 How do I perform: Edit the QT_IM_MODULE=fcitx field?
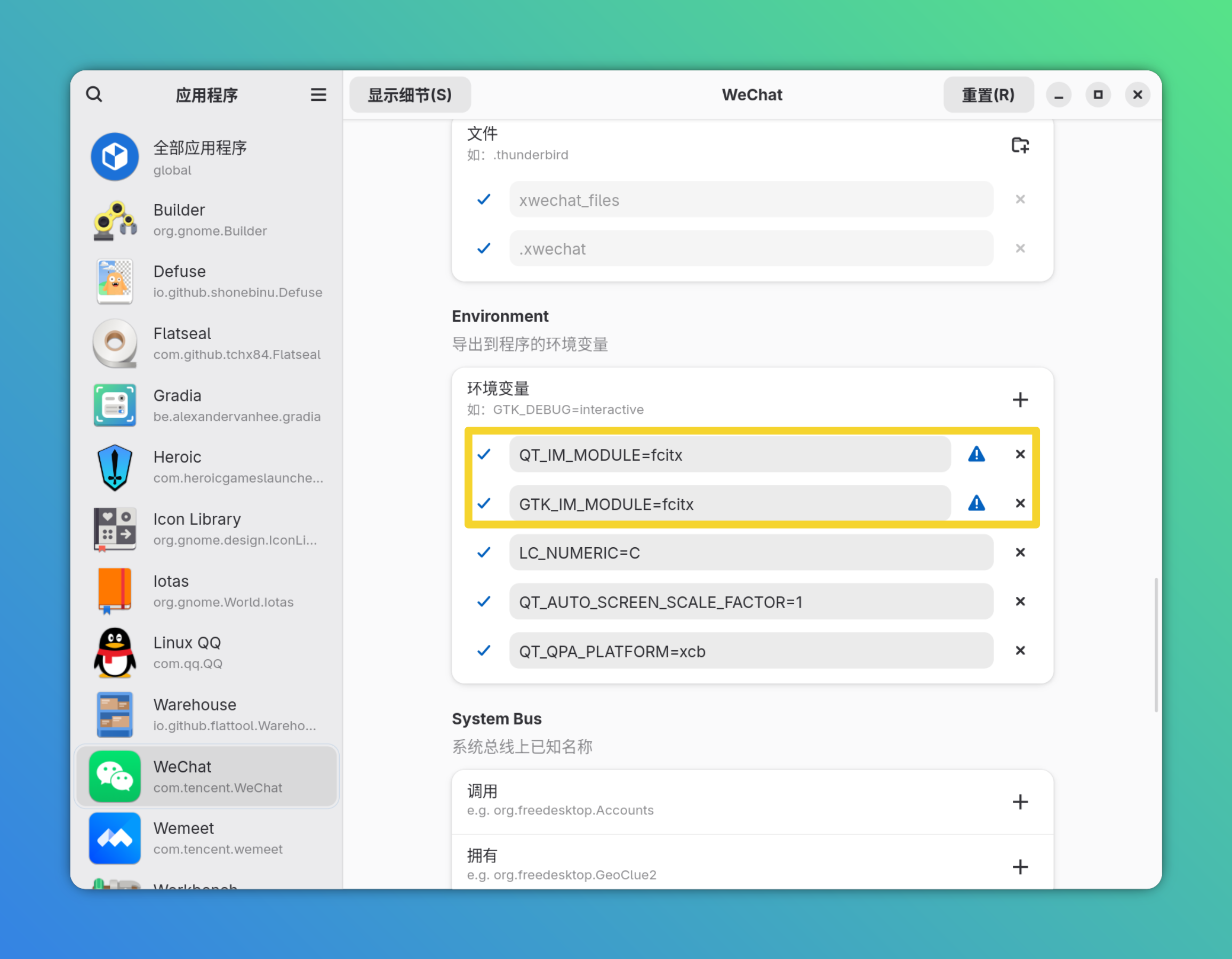pos(730,454)
